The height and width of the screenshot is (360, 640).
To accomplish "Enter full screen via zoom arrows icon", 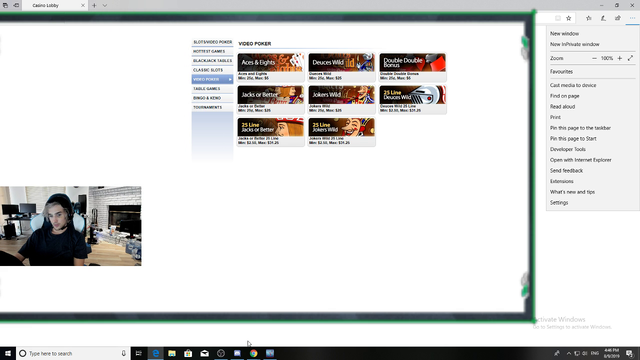I will 631,58.
